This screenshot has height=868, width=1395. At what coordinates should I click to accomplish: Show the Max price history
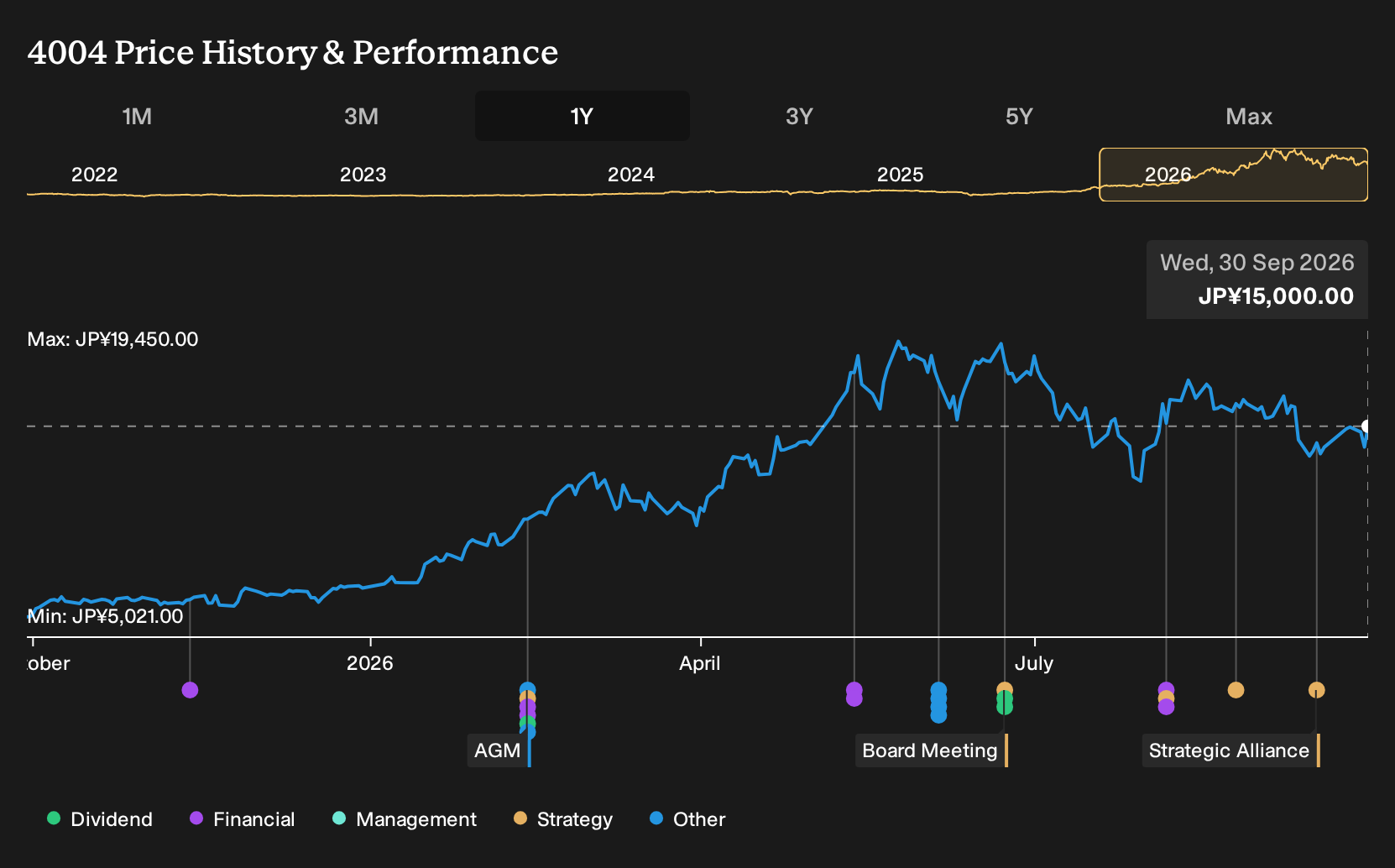click(x=1249, y=116)
